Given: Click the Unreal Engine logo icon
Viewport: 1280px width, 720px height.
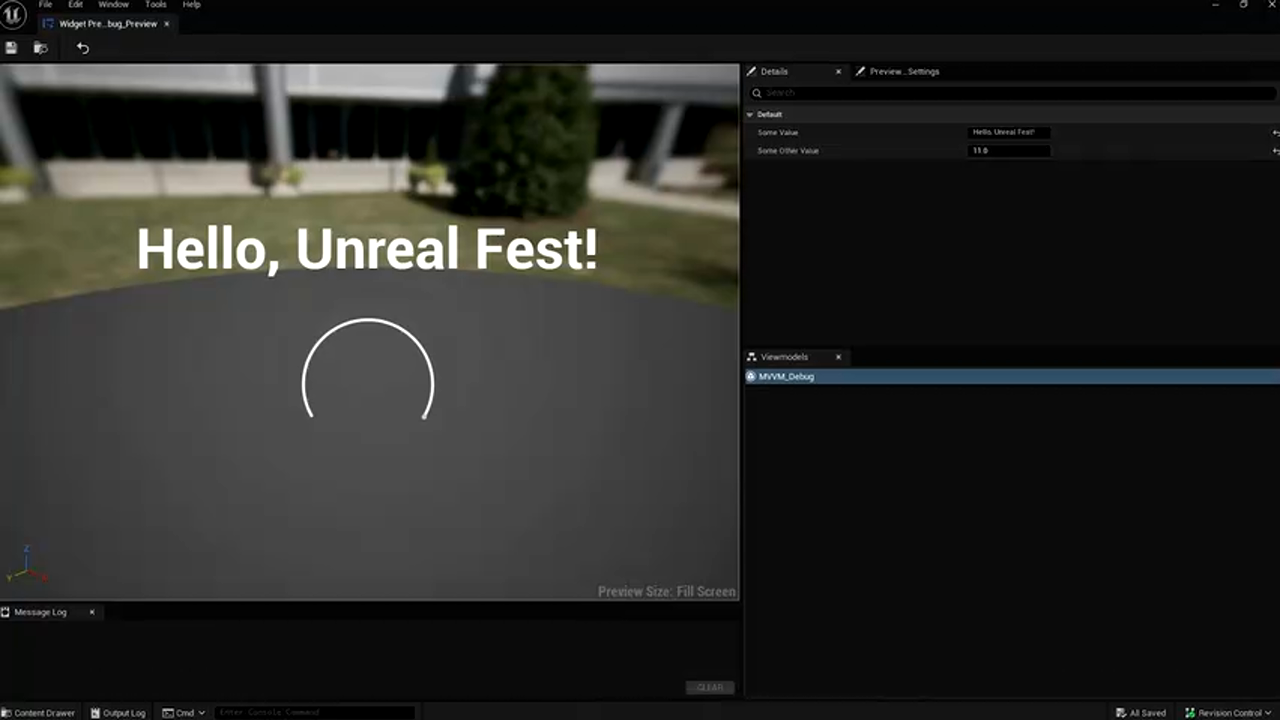Looking at the screenshot, I should (x=13, y=15).
